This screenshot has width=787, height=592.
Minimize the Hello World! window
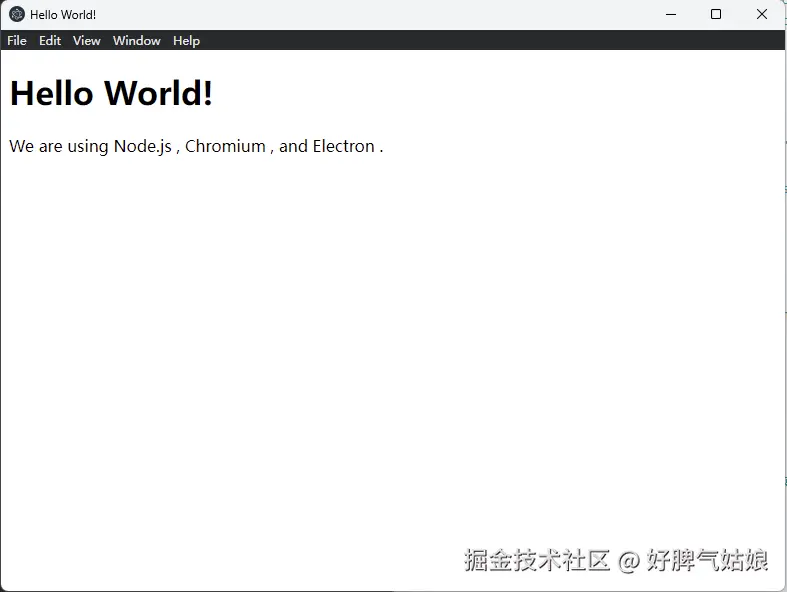671,14
